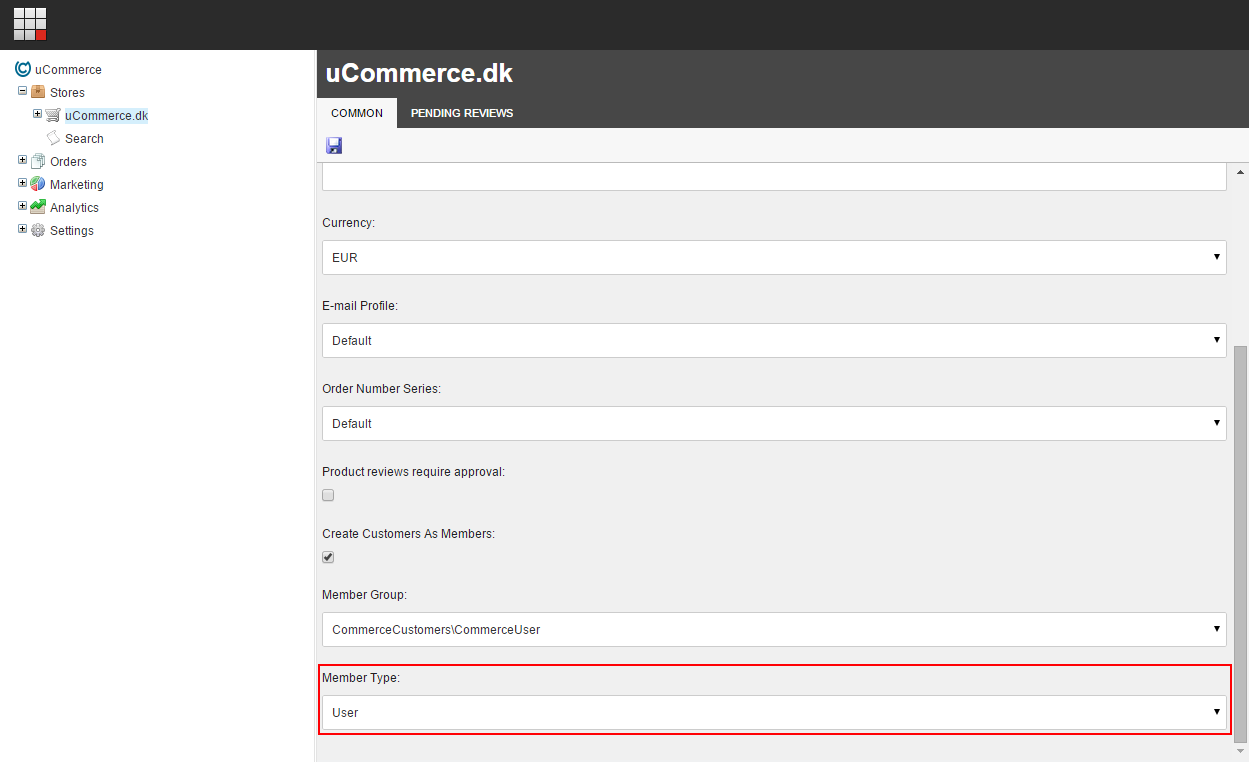
Task: Open the Member Type dropdown showing User
Action: pyautogui.click(x=774, y=712)
